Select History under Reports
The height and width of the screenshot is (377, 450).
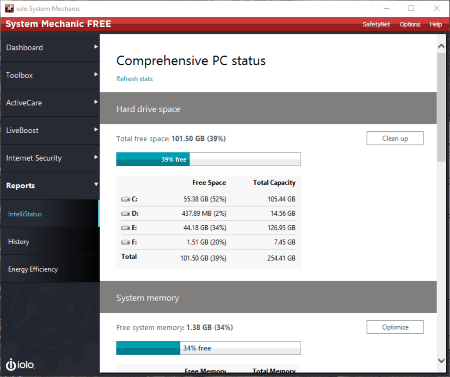click(x=50, y=242)
